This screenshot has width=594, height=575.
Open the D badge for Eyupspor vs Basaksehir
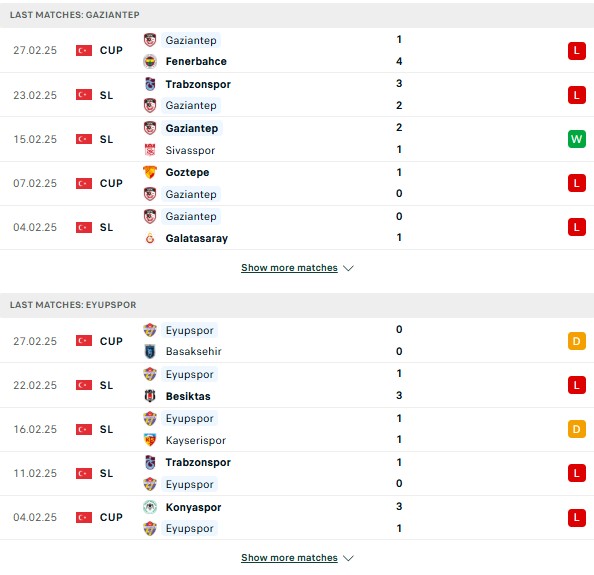(577, 341)
